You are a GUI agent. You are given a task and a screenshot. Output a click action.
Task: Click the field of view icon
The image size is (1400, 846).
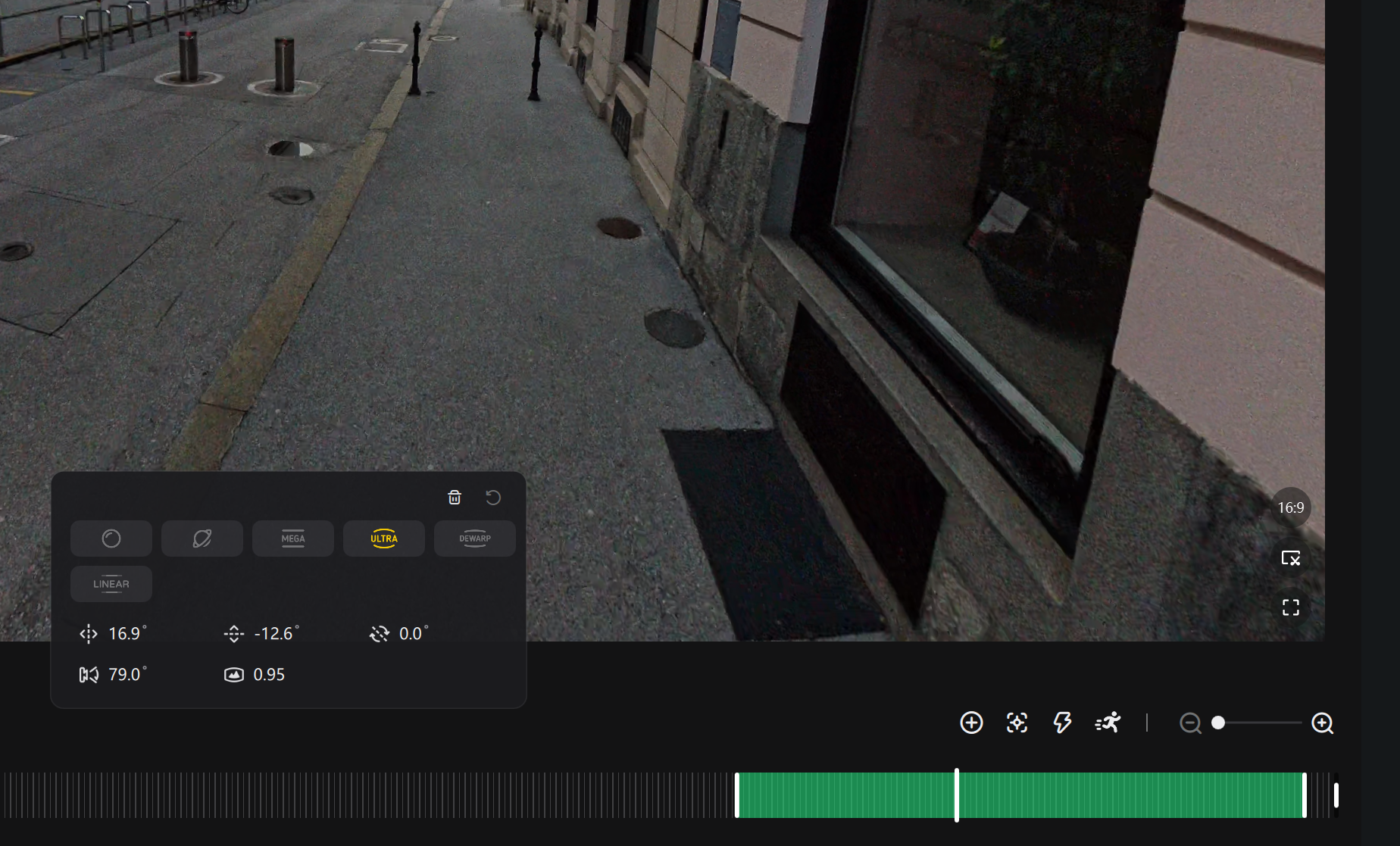coord(89,675)
